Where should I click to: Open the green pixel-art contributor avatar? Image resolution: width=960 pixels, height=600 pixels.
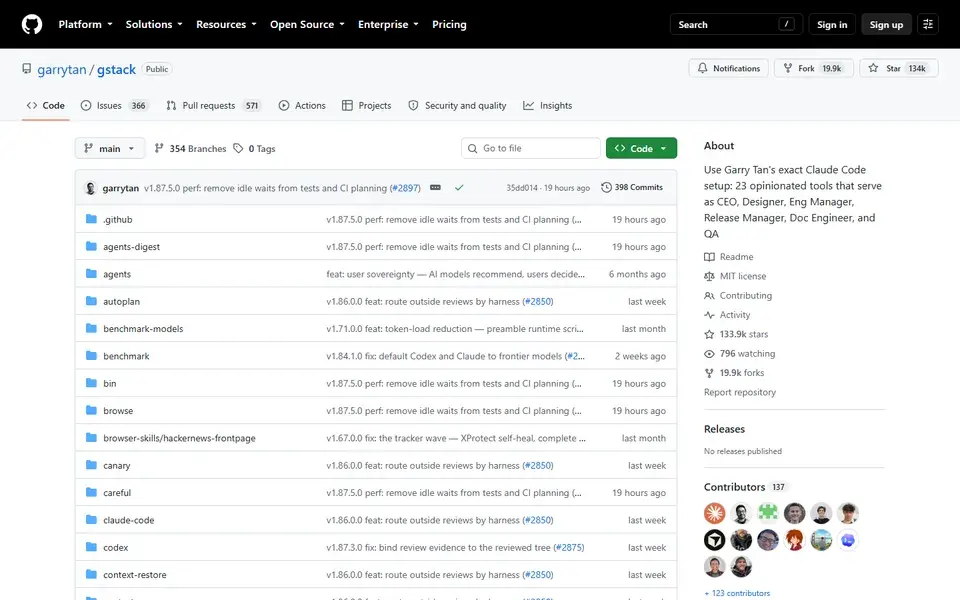pyautogui.click(x=768, y=513)
